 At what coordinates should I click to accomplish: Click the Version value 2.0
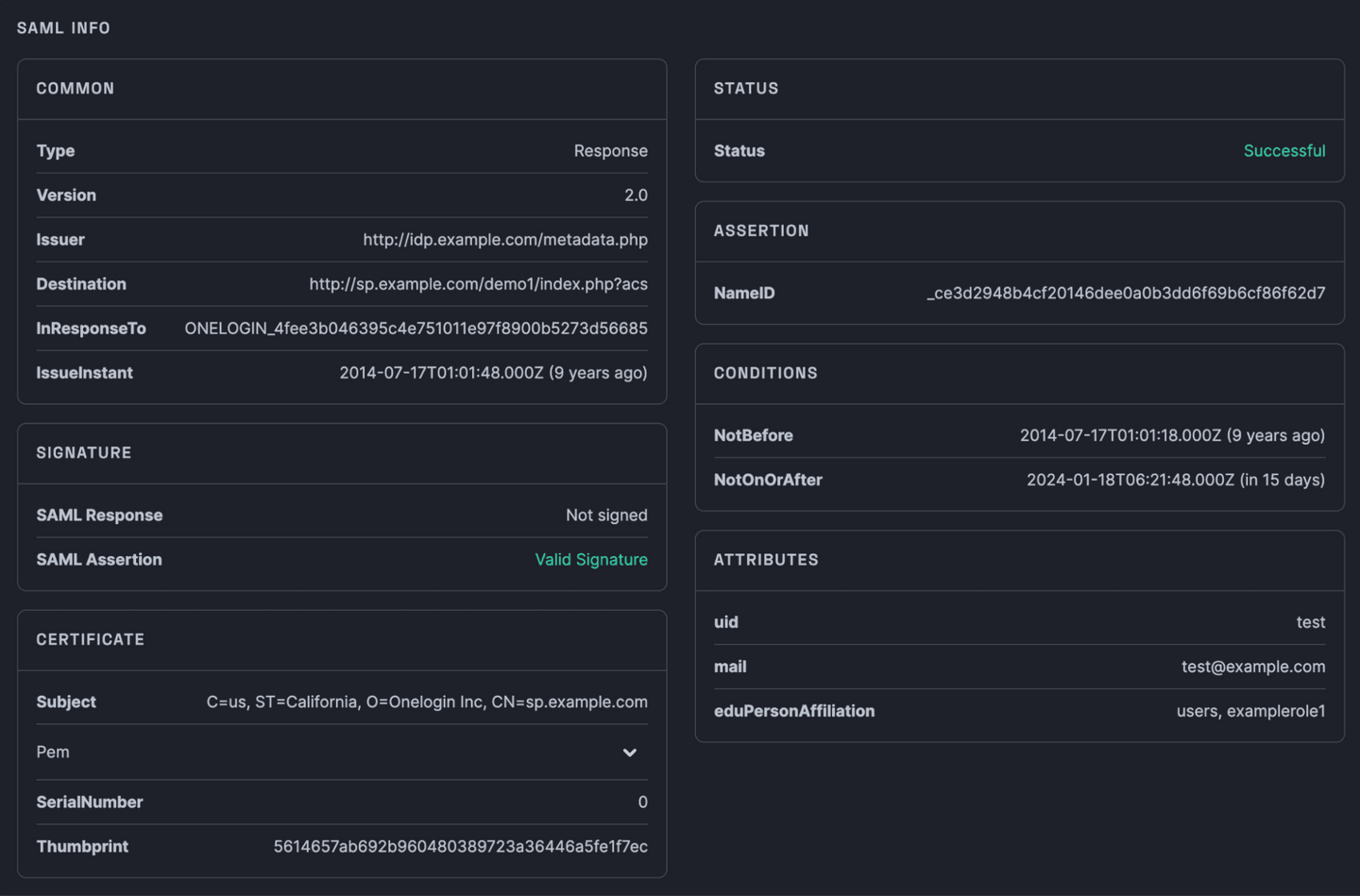coord(636,195)
